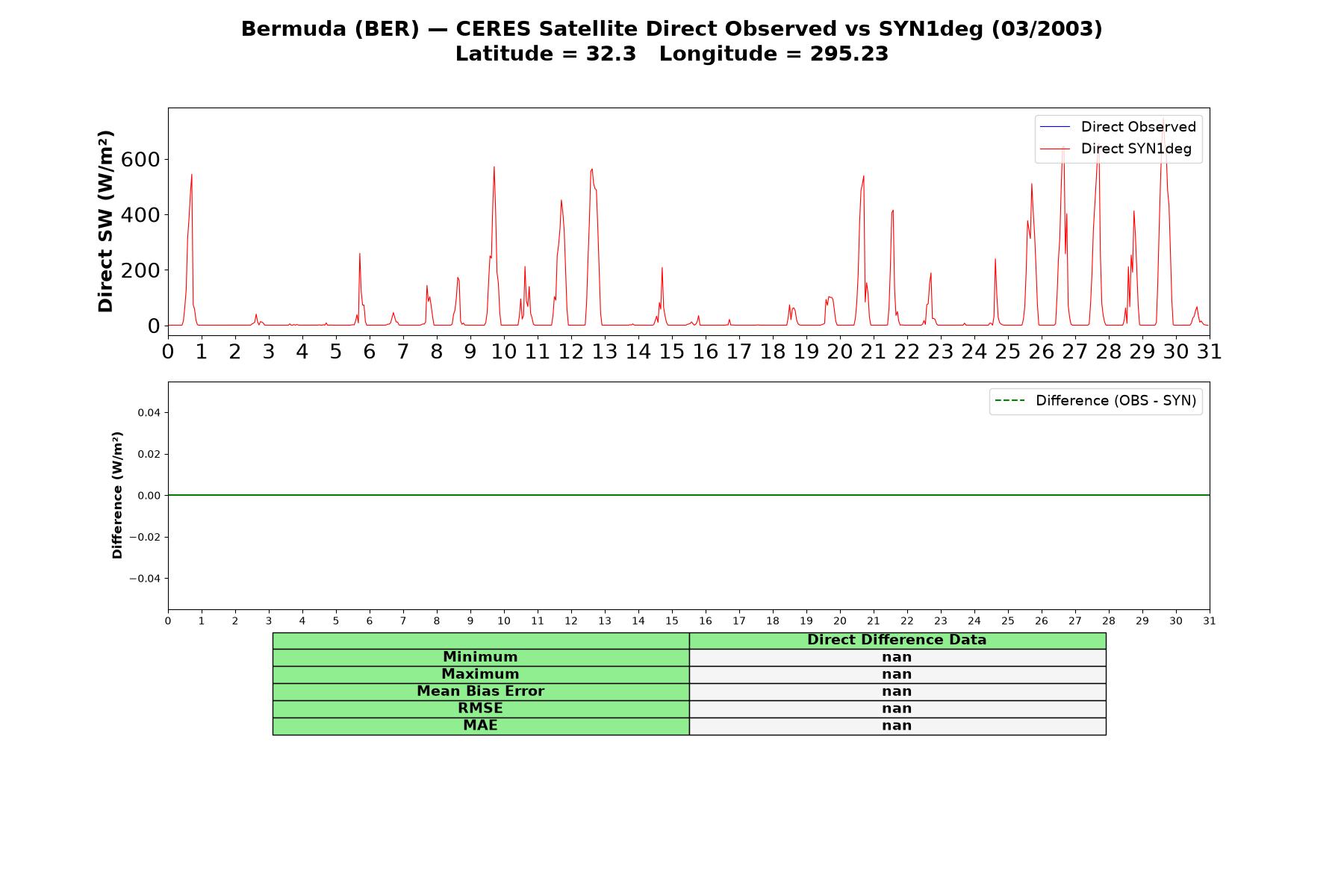Click day 15 tick on upper x-axis
This screenshot has width=1344, height=896.
point(671,352)
